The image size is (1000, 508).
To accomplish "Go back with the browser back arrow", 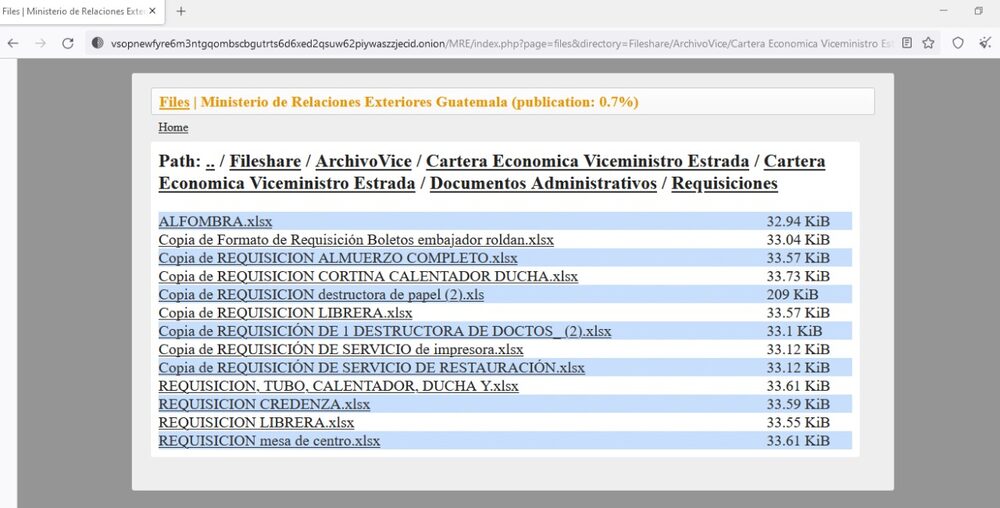I will point(13,43).
